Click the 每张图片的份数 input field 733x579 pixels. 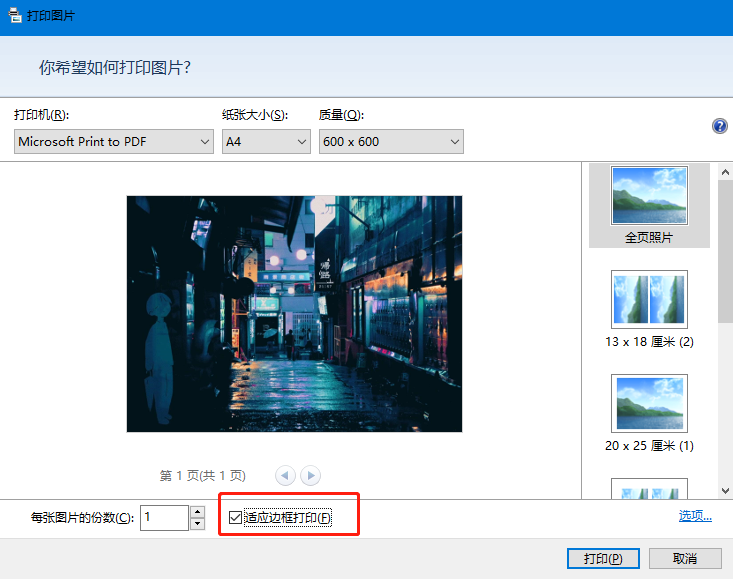point(165,517)
